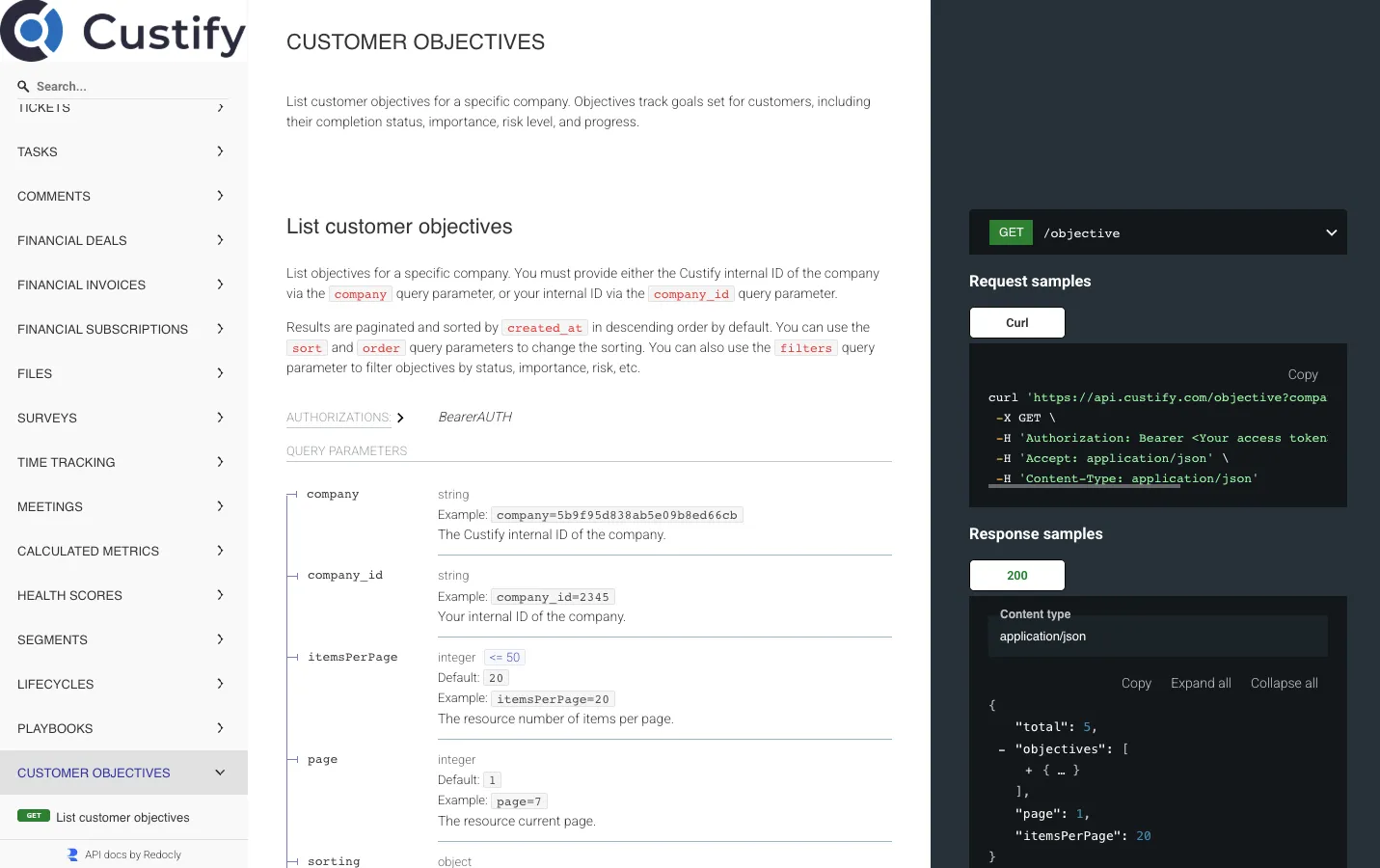Copy the response sample JSON
Screen dimensions: 1380x868
pos(1136,683)
